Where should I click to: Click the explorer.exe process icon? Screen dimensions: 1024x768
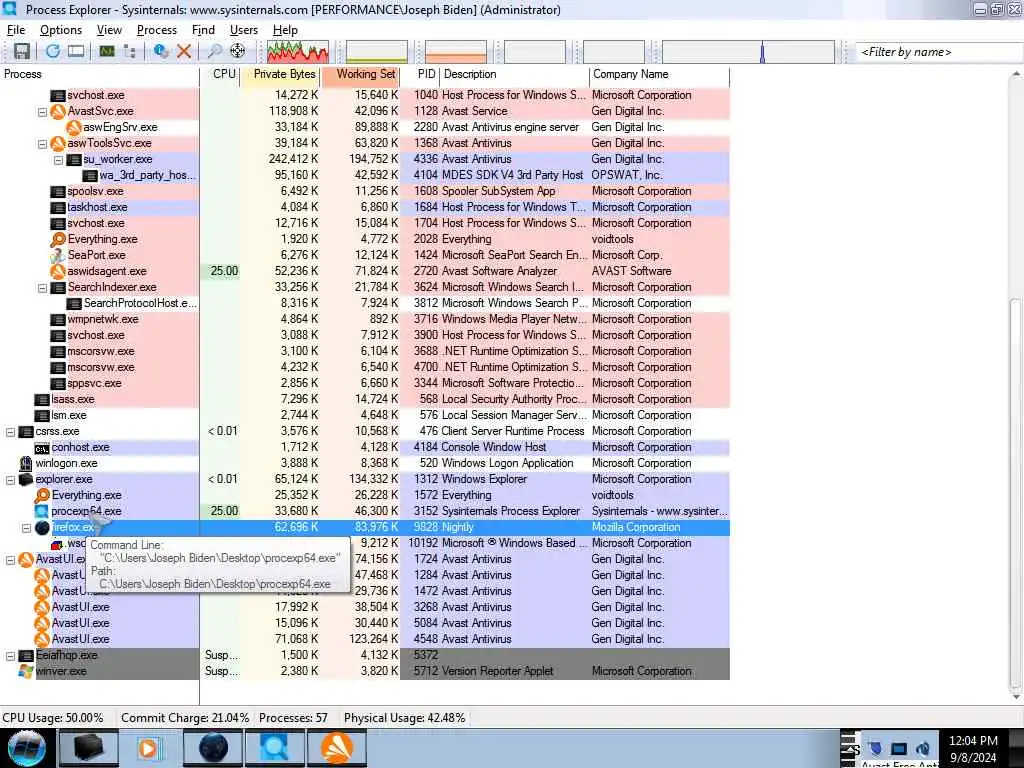26,479
